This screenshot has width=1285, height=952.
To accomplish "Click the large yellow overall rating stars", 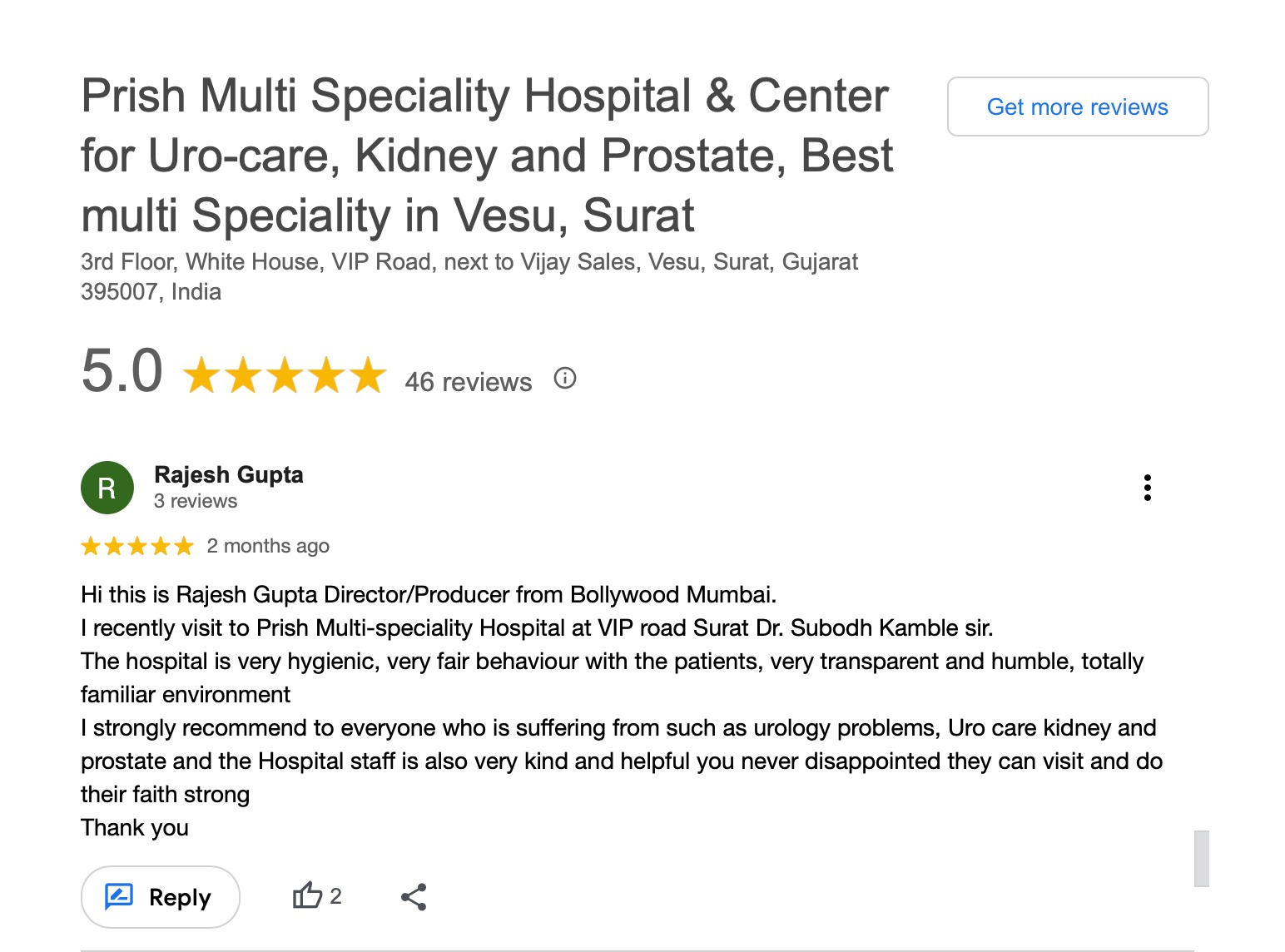I will 284,375.
